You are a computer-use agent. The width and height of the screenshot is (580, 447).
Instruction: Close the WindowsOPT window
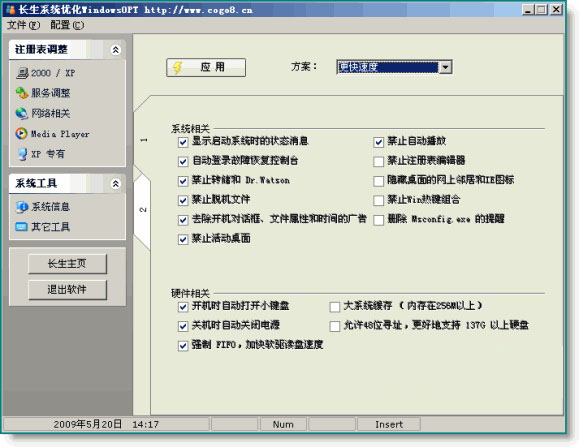click(x=556, y=10)
